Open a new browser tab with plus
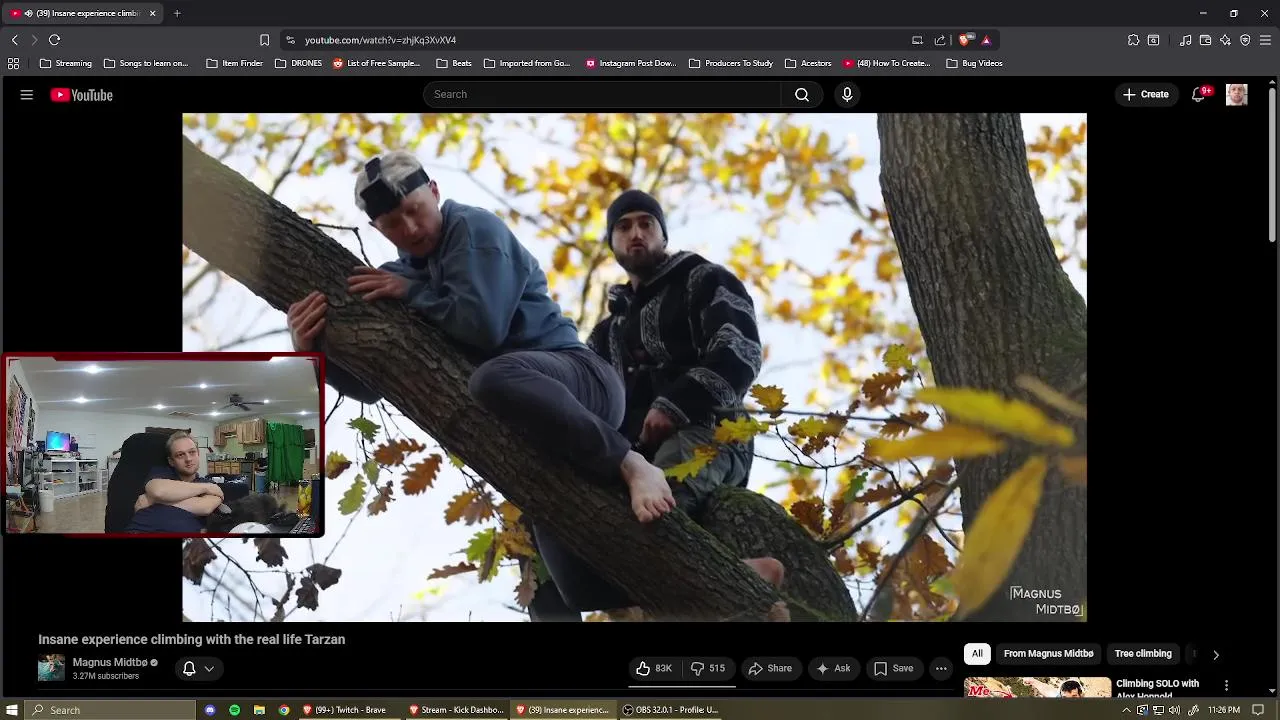 [177, 13]
